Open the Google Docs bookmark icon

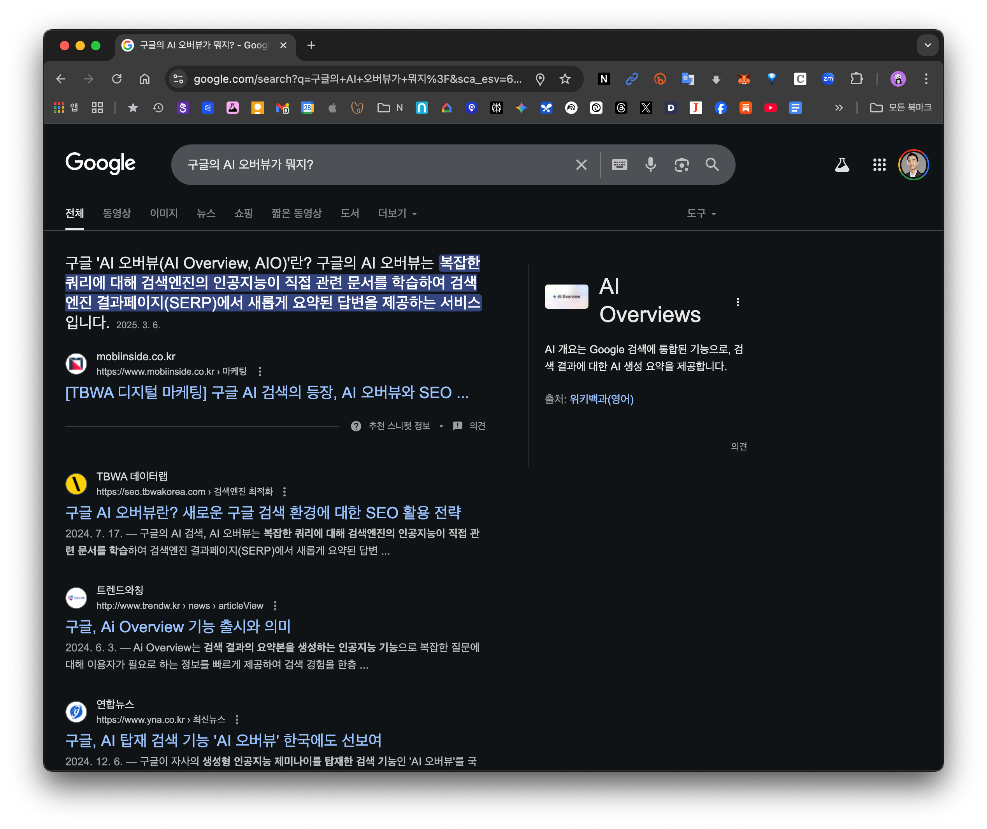(796, 108)
